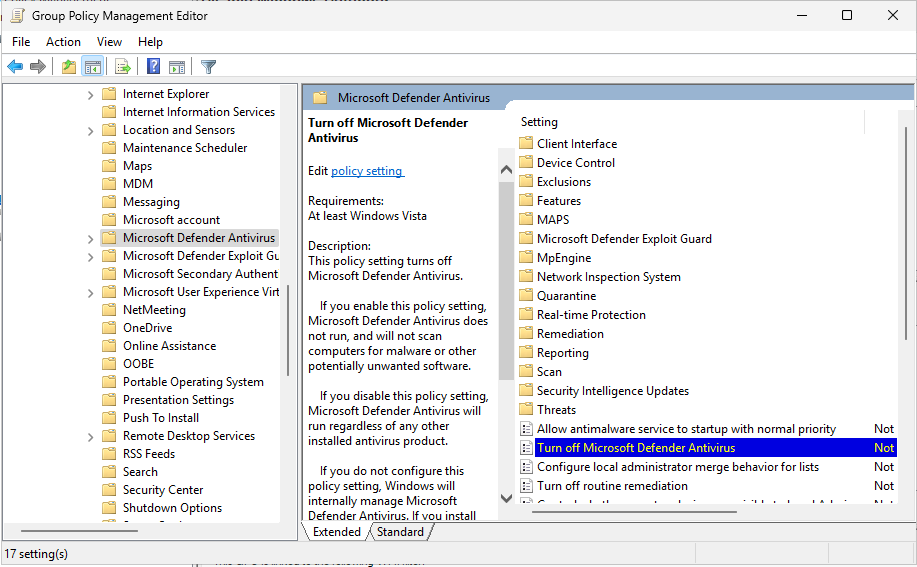Click the MpEngine folder icon
The width and height of the screenshot is (917, 567).
pyautogui.click(x=526, y=257)
